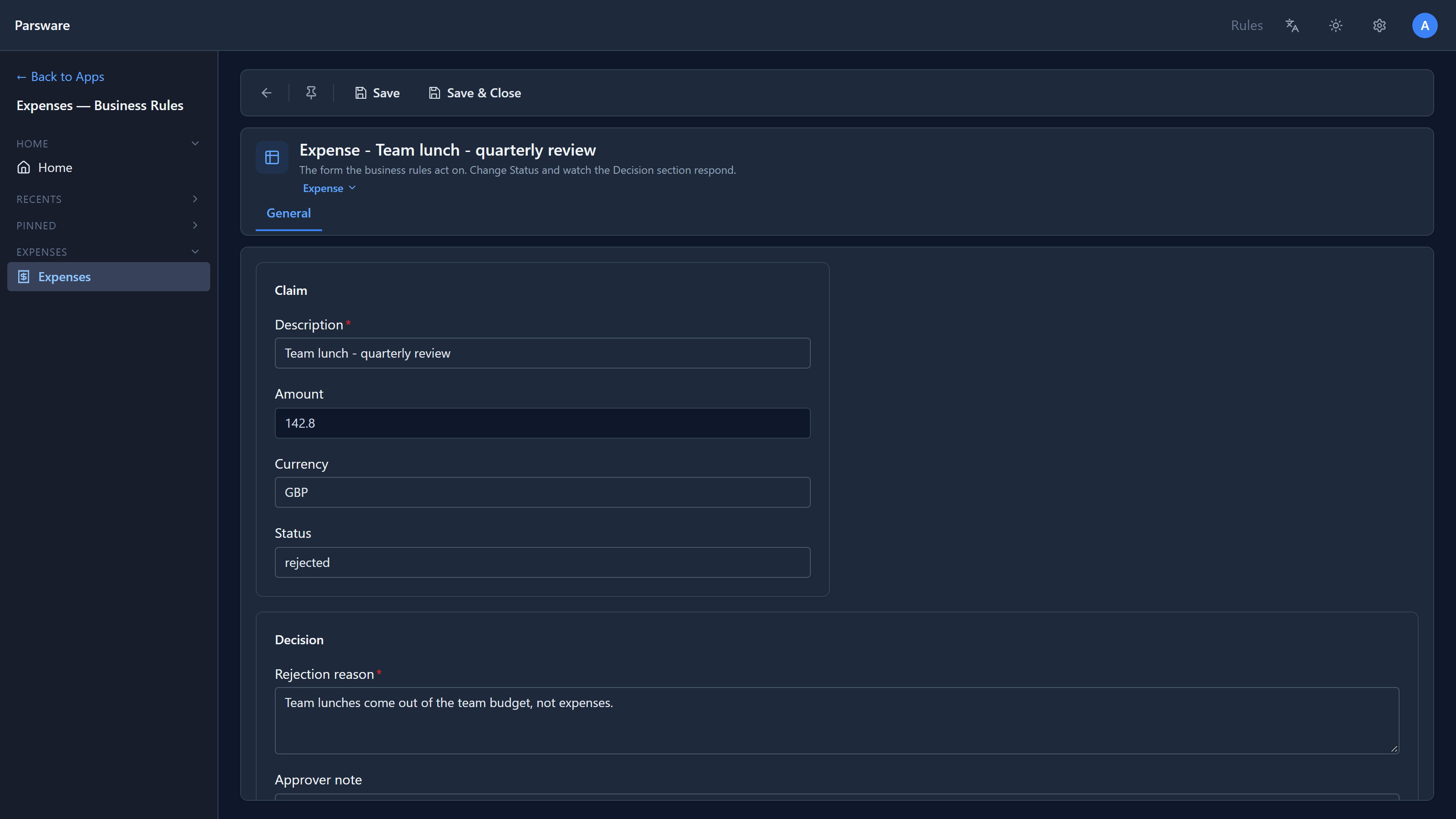The height and width of the screenshot is (819, 1456).
Task: Select the General tab
Action: [x=288, y=213]
